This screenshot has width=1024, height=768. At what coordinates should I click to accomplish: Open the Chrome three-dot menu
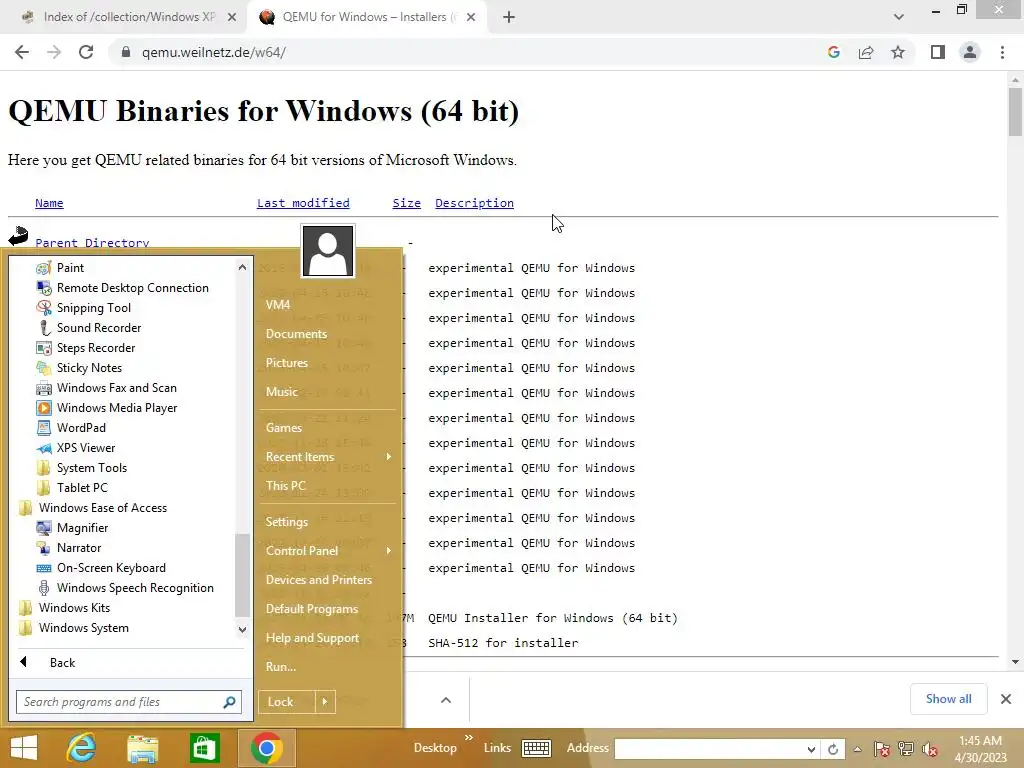(x=1002, y=52)
